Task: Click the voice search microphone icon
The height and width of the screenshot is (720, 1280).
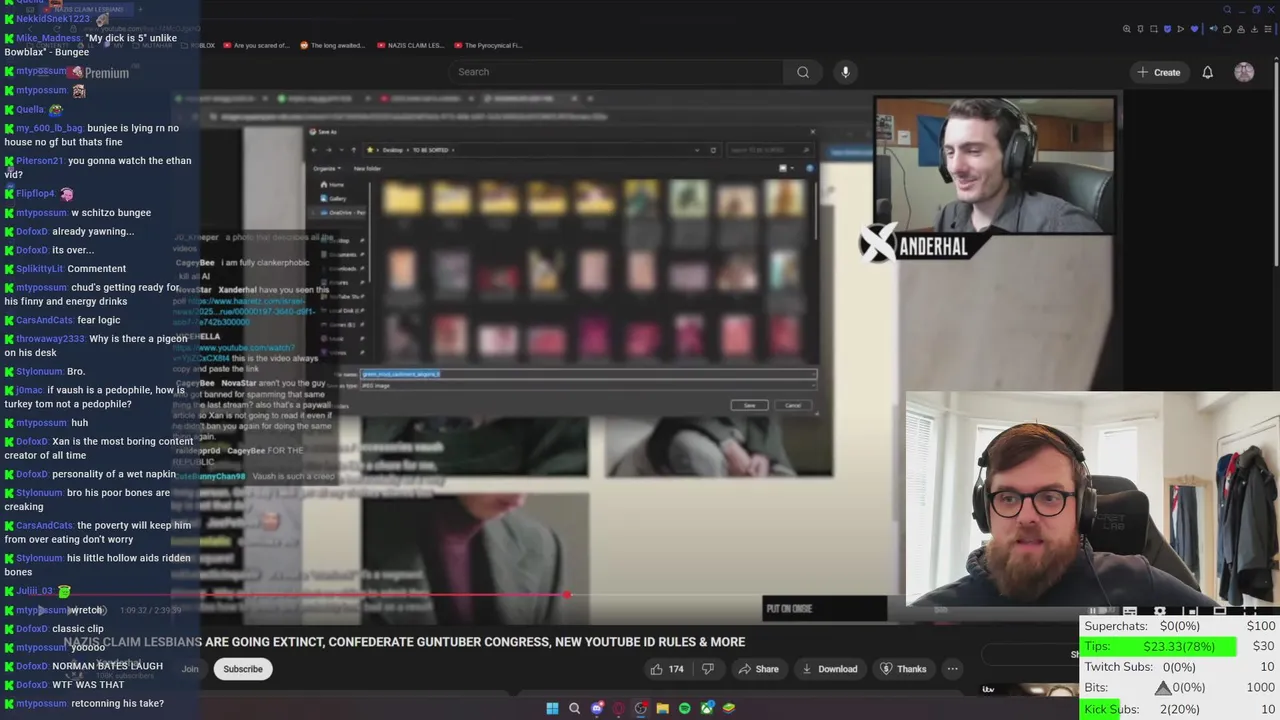Action: 845,72
